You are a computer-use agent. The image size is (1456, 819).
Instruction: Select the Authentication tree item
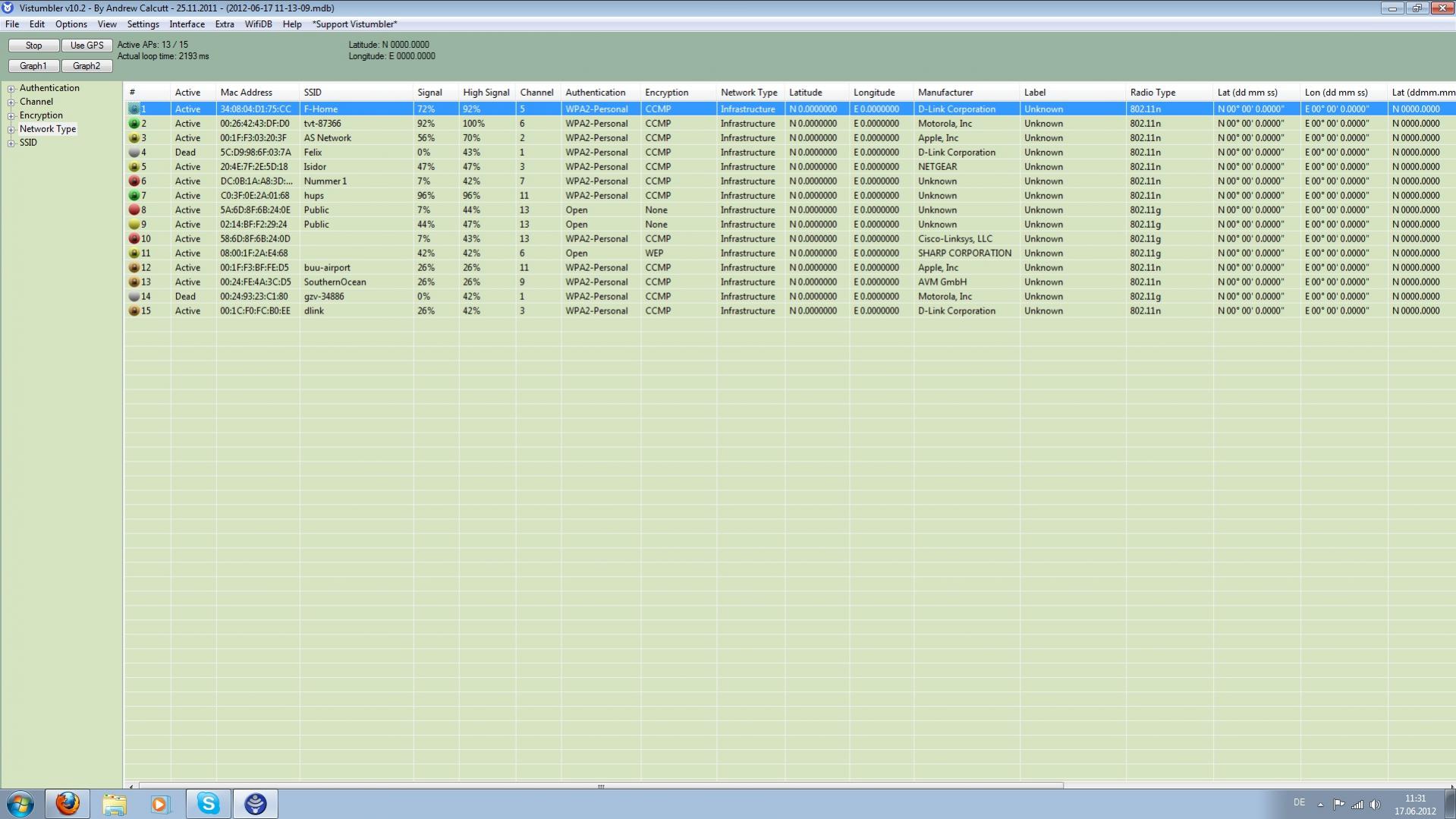(49, 88)
